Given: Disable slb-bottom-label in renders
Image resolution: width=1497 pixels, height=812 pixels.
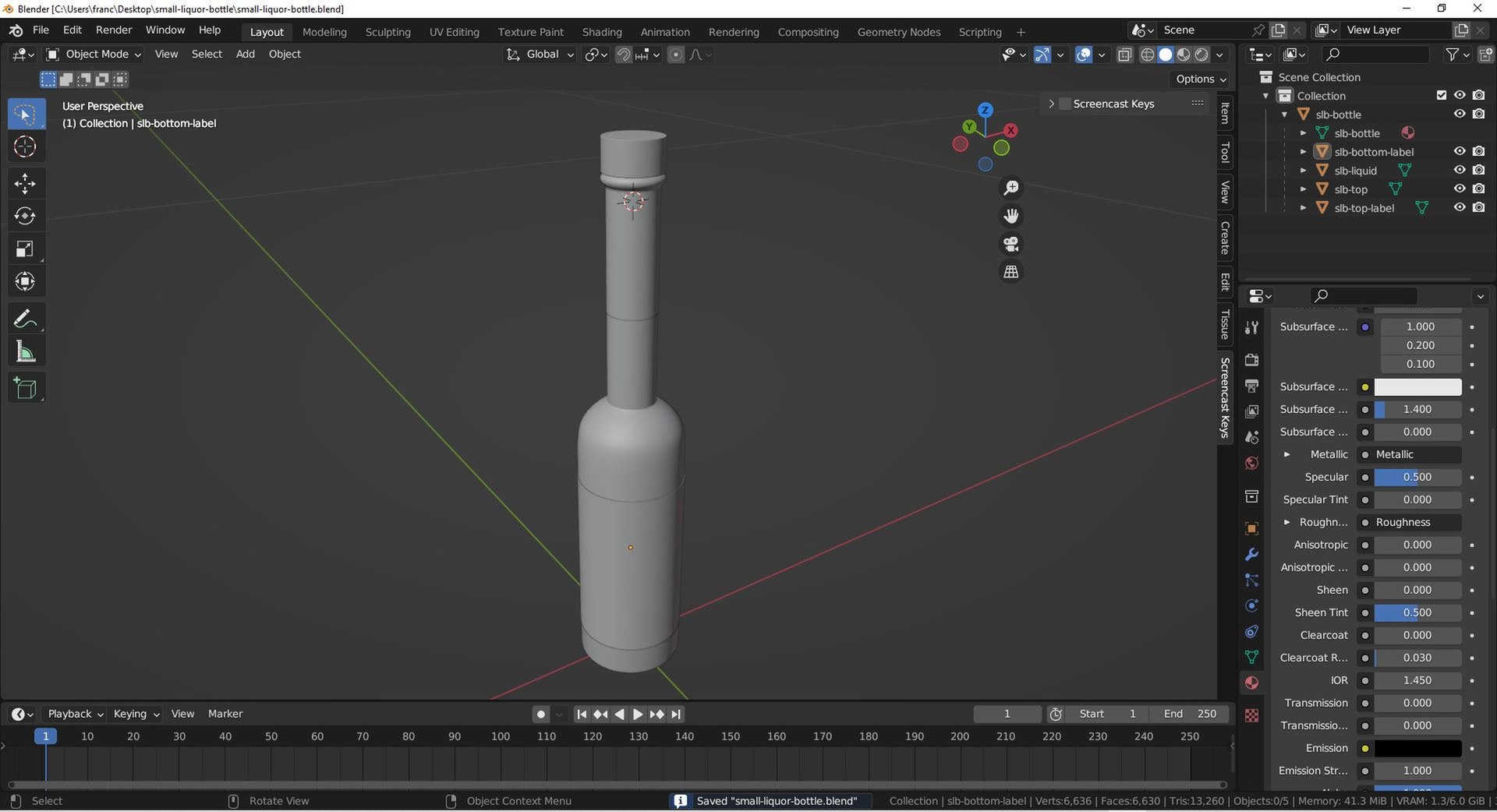Looking at the screenshot, I should (x=1478, y=151).
